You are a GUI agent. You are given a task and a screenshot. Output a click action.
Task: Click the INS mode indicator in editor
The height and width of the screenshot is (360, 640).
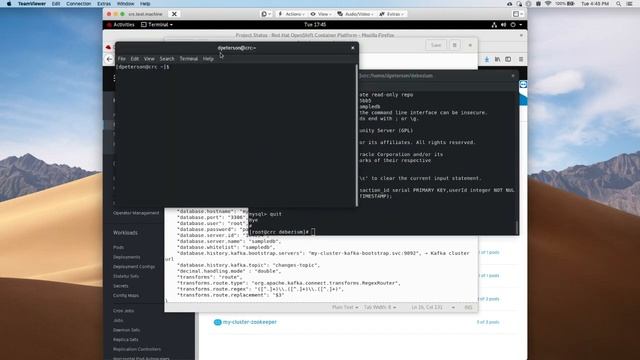(x=469, y=307)
